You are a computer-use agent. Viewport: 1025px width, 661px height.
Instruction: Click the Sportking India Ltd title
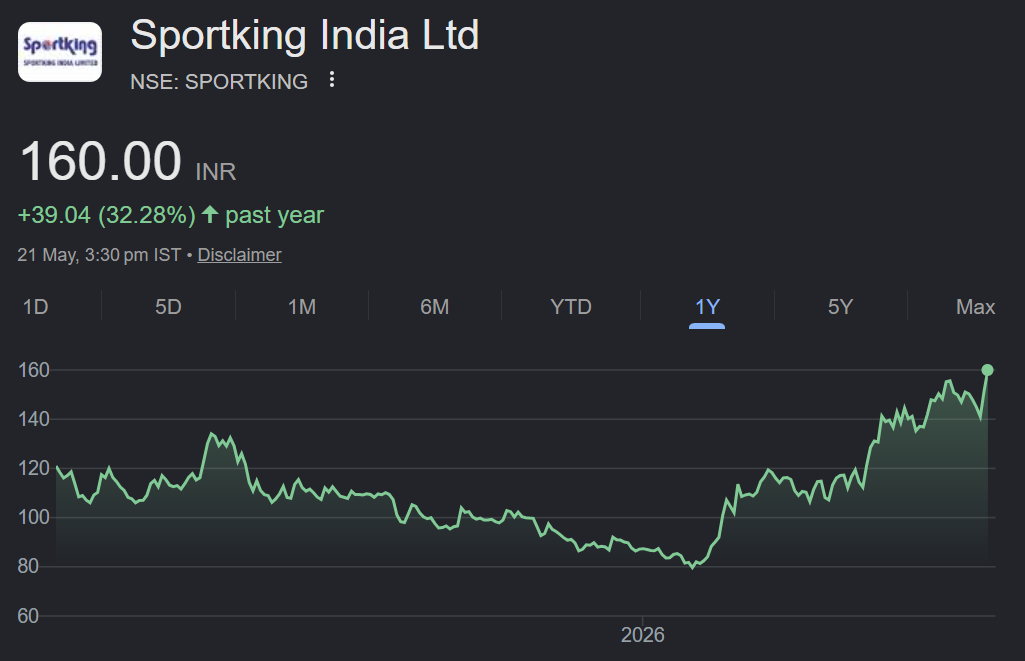pyautogui.click(x=305, y=35)
